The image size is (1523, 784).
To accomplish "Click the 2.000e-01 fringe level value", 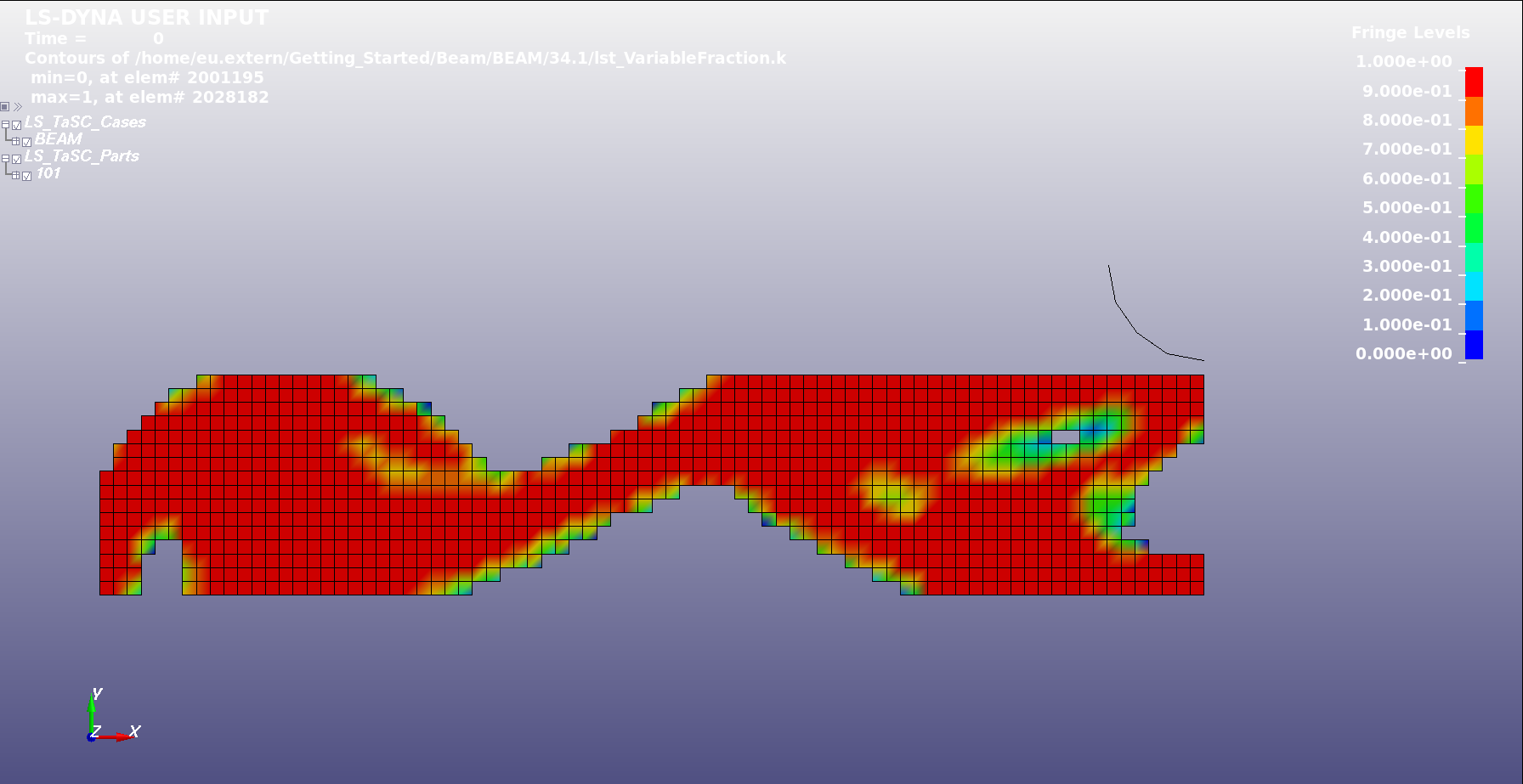I will [1407, 295].
